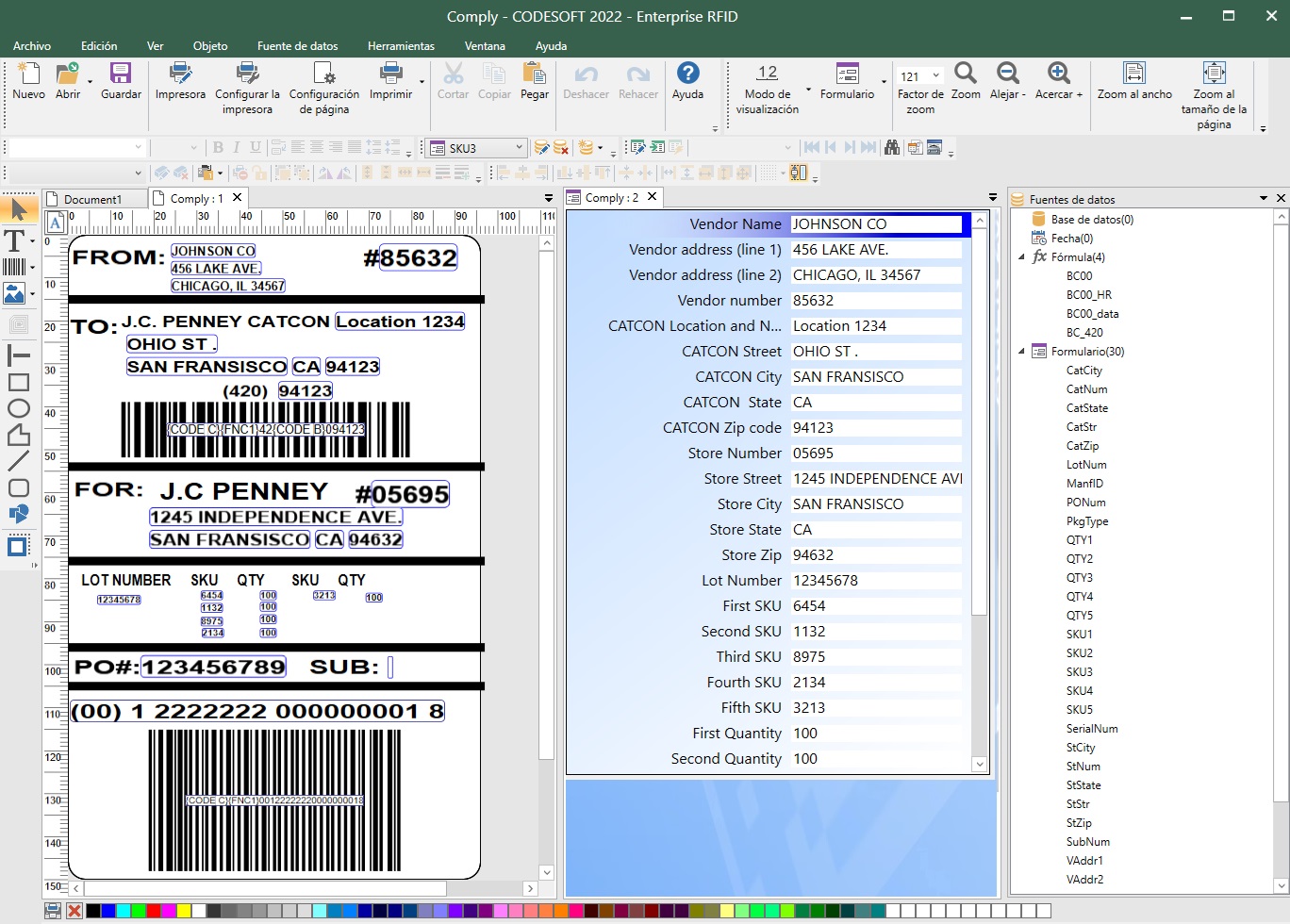This screenshot has width=1290, height=924.
Task: Open the zoom factor 121 dropdown
Action: [x=935, y=76]
